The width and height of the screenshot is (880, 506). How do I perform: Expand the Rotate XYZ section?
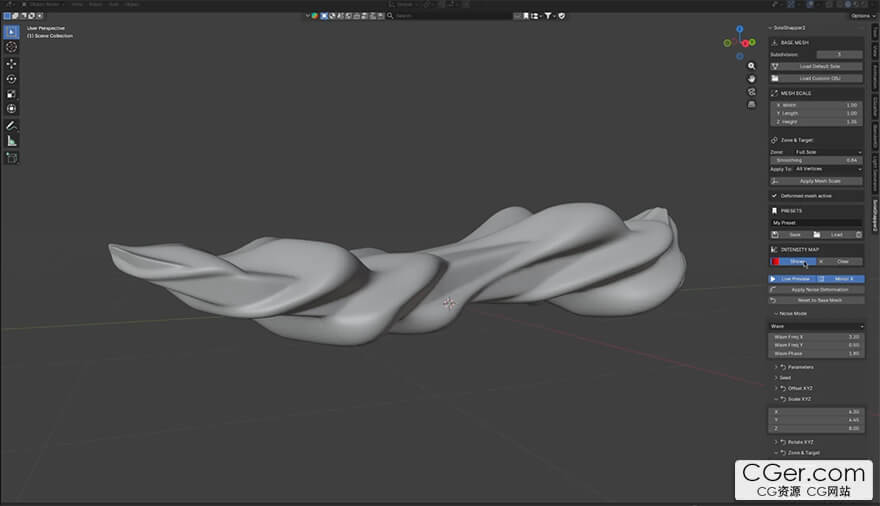[x=802, y=441]
